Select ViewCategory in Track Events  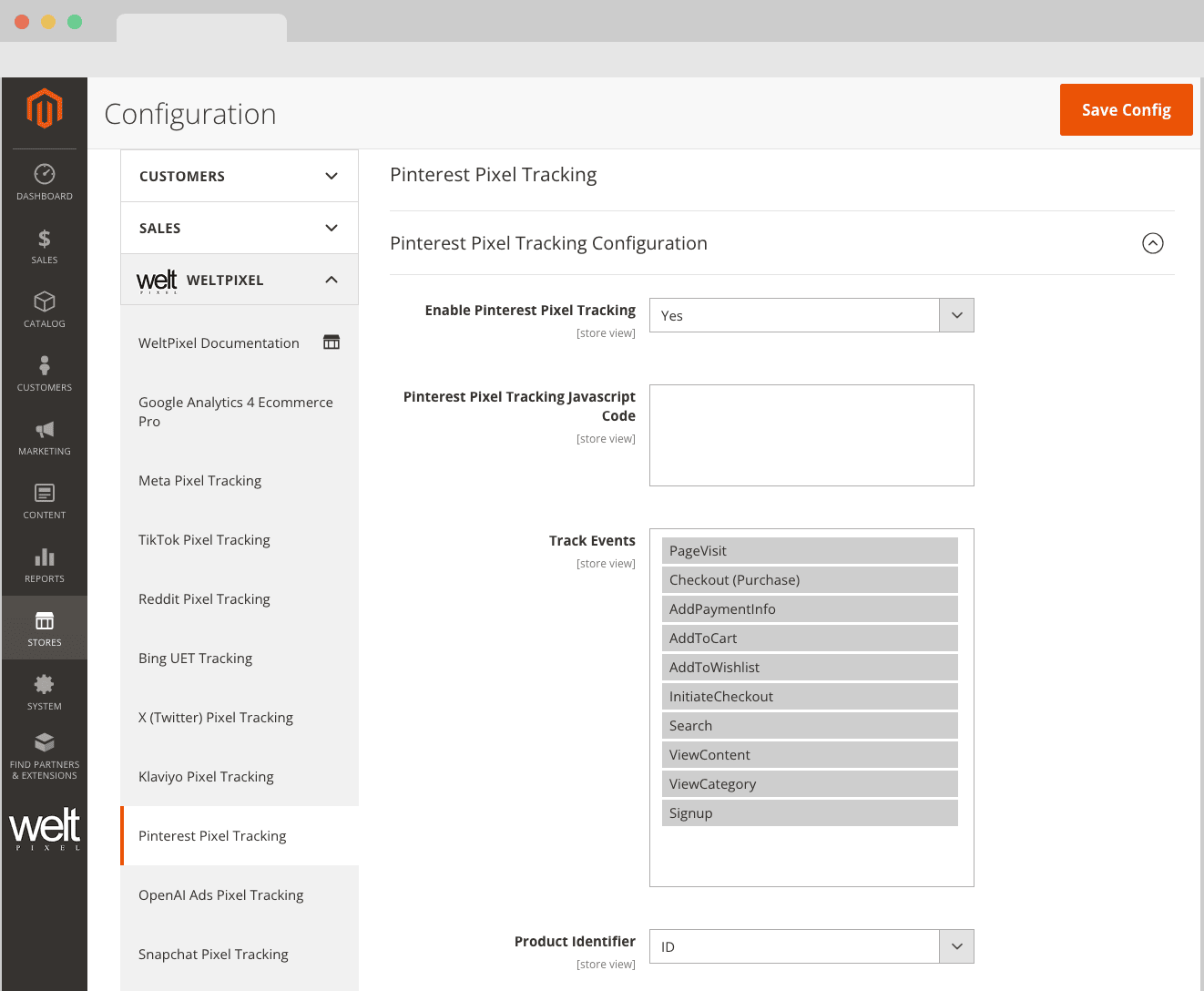(810, 784)
